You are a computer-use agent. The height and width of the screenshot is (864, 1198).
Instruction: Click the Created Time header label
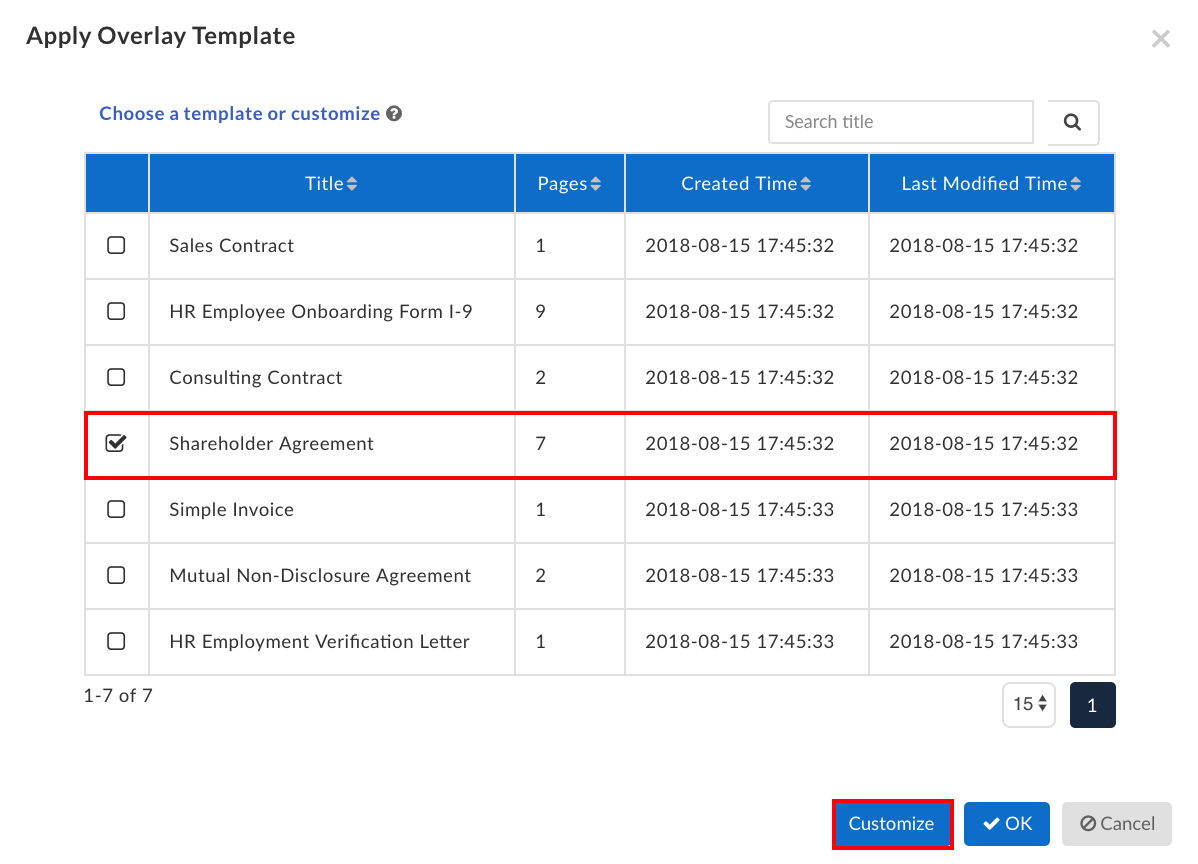click(x=740, y=184)
